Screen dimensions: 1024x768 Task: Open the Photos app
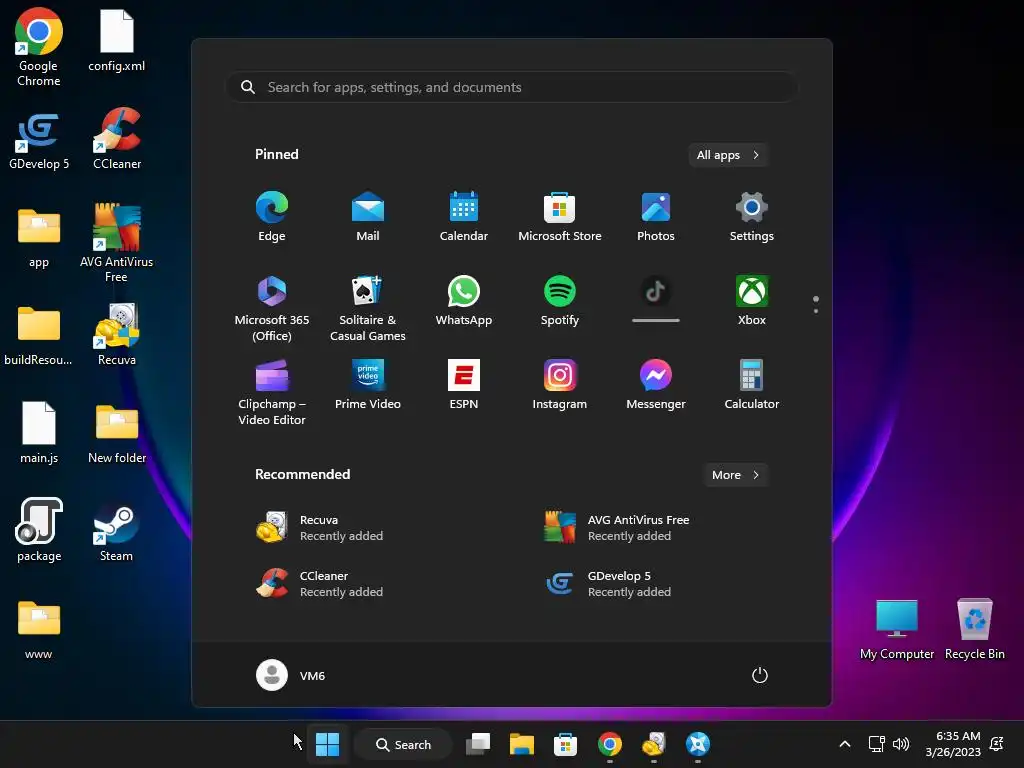pos(656,217)
